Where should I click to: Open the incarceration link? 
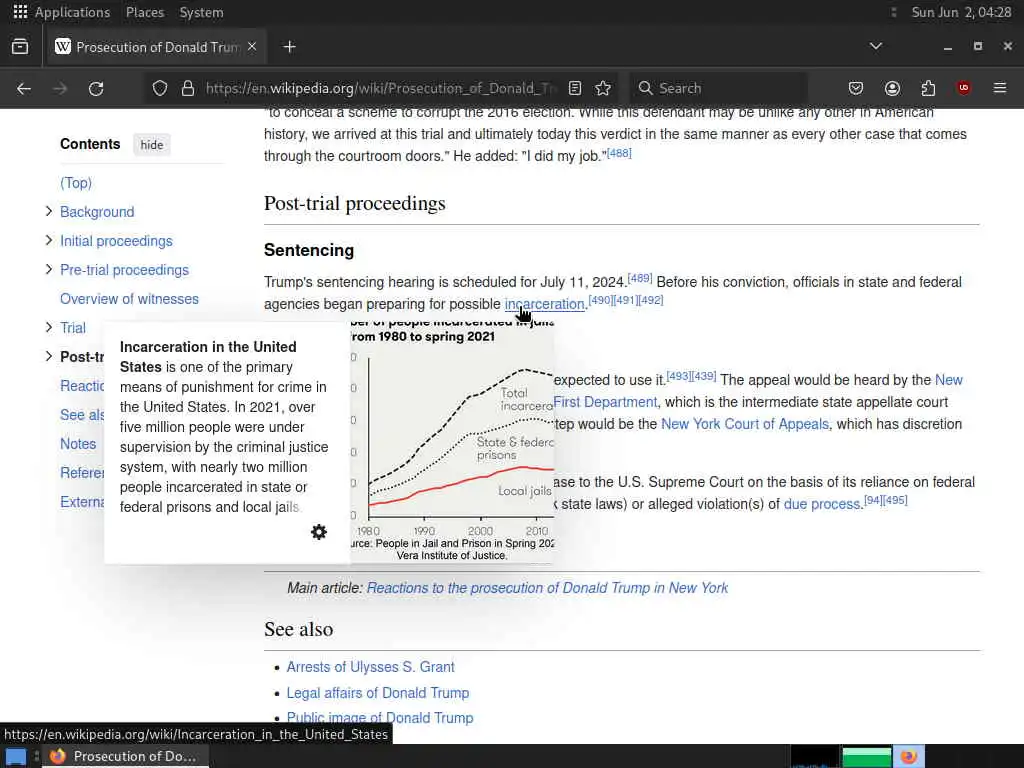[x=544, y=304]
